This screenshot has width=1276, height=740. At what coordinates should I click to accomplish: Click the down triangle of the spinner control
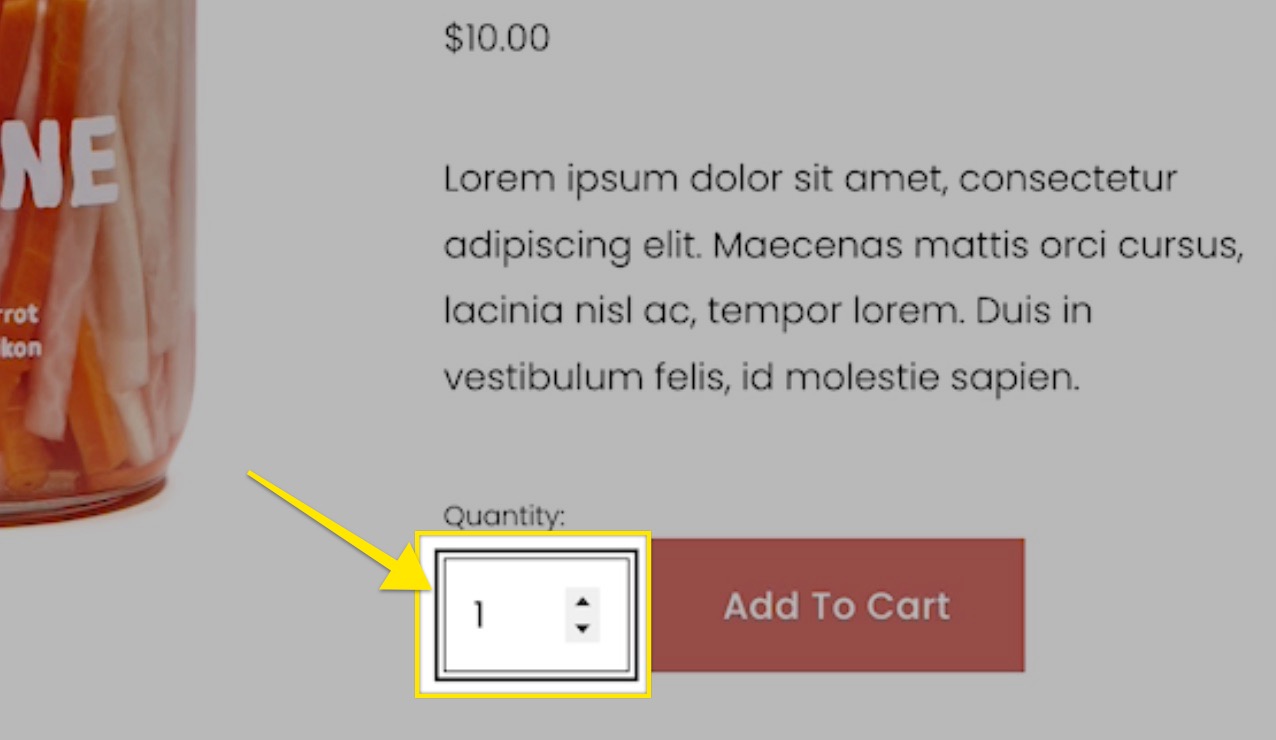pyautogui.click(x=583, y=630)
